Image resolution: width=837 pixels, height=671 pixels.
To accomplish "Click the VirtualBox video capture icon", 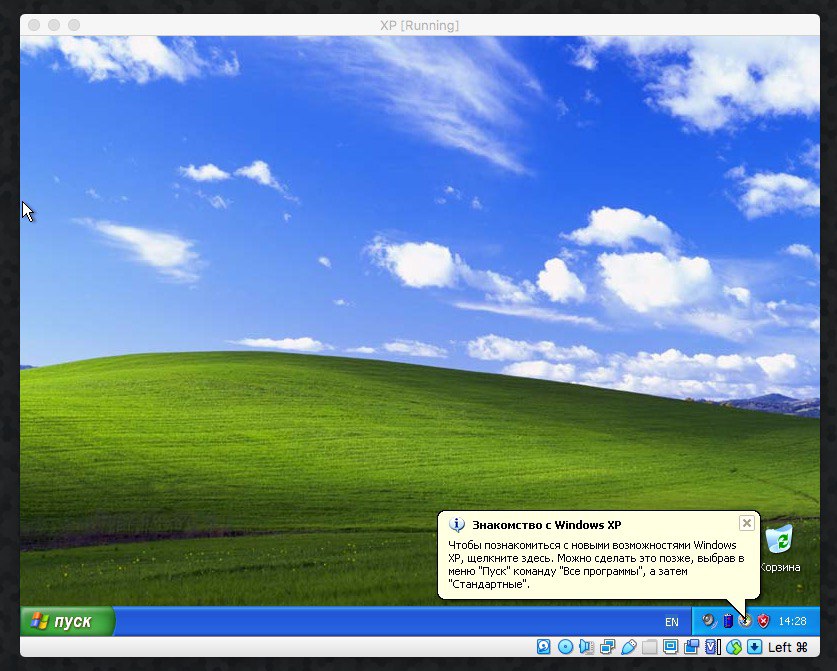I will pyautogui.click(x=691, y=647).
